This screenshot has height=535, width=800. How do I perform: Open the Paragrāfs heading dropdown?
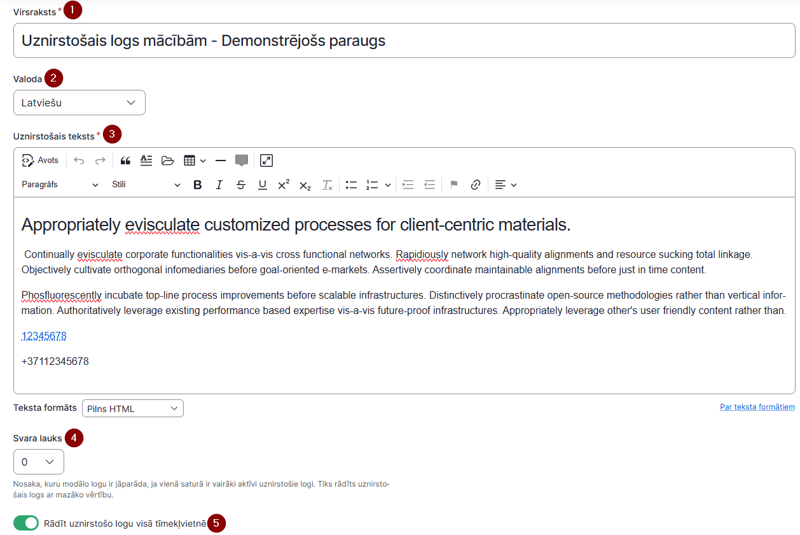pos(60,185)
